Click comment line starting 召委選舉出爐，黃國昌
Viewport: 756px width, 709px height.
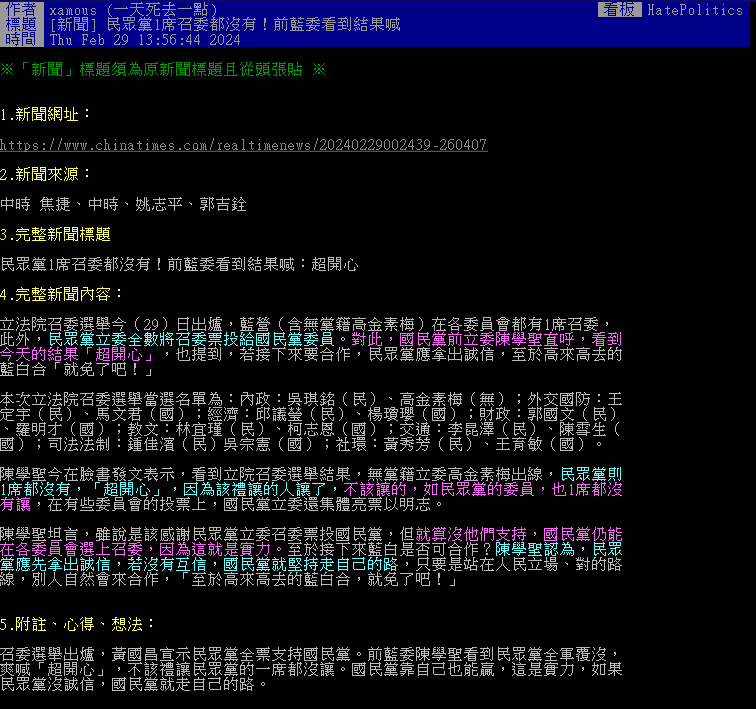pyautogui.click(x=311, y=654)
